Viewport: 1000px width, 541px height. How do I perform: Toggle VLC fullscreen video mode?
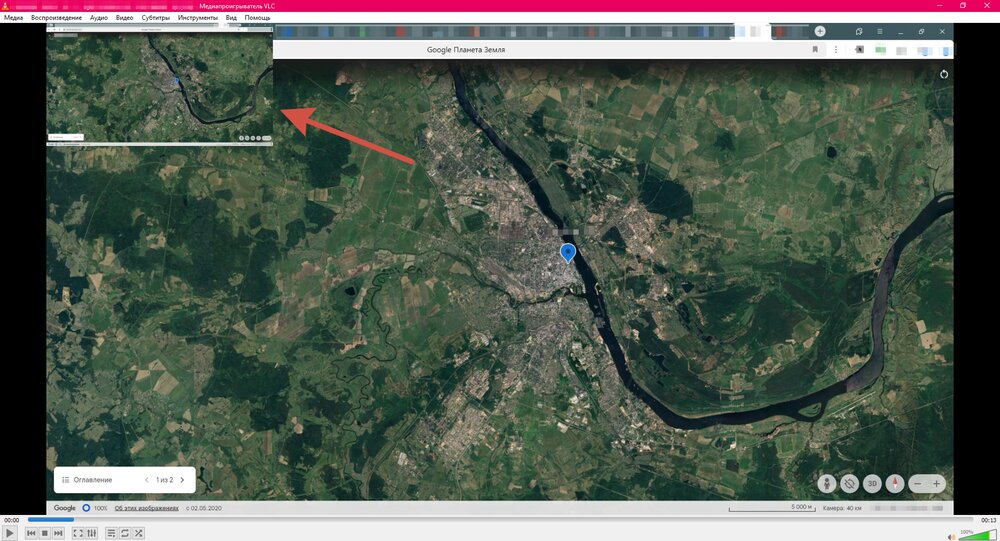78,533
